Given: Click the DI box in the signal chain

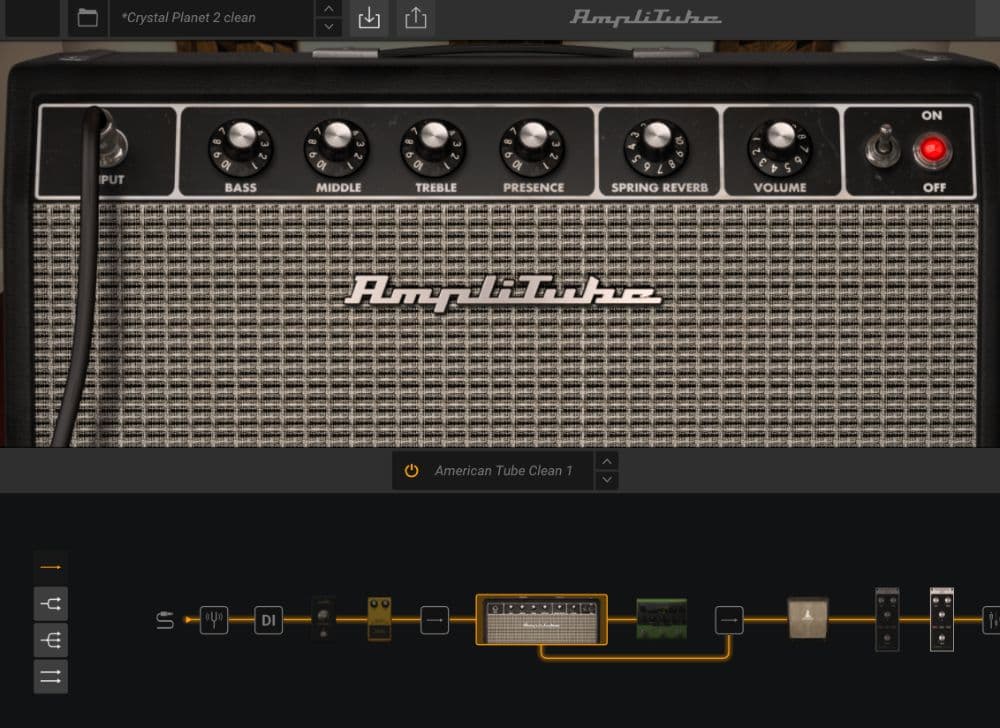Looking at the screenshot, I should click(267, 620).
